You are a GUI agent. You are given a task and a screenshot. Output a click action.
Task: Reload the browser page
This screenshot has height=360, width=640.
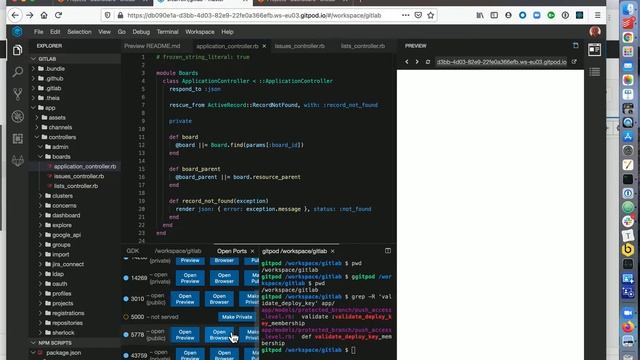click(58, 15)
